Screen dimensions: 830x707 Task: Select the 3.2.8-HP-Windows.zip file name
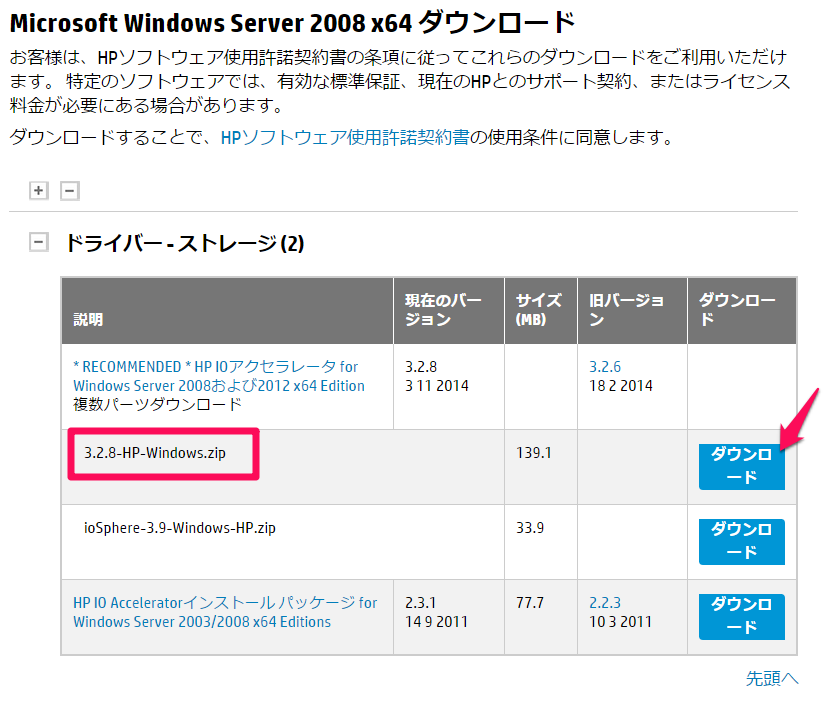coord(155,453)
